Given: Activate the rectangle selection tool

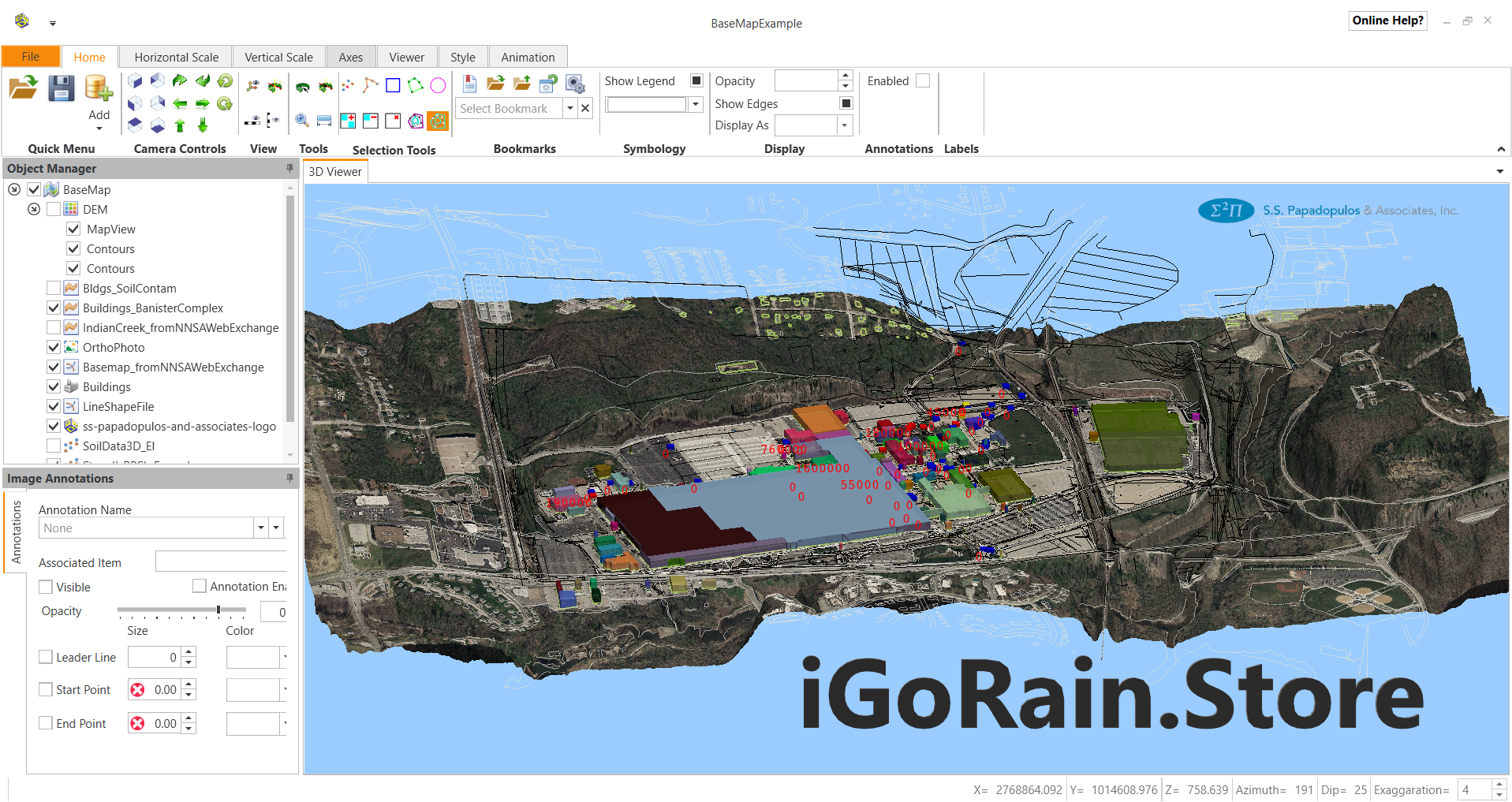Looking at the screenshot, I should point(393,85).
